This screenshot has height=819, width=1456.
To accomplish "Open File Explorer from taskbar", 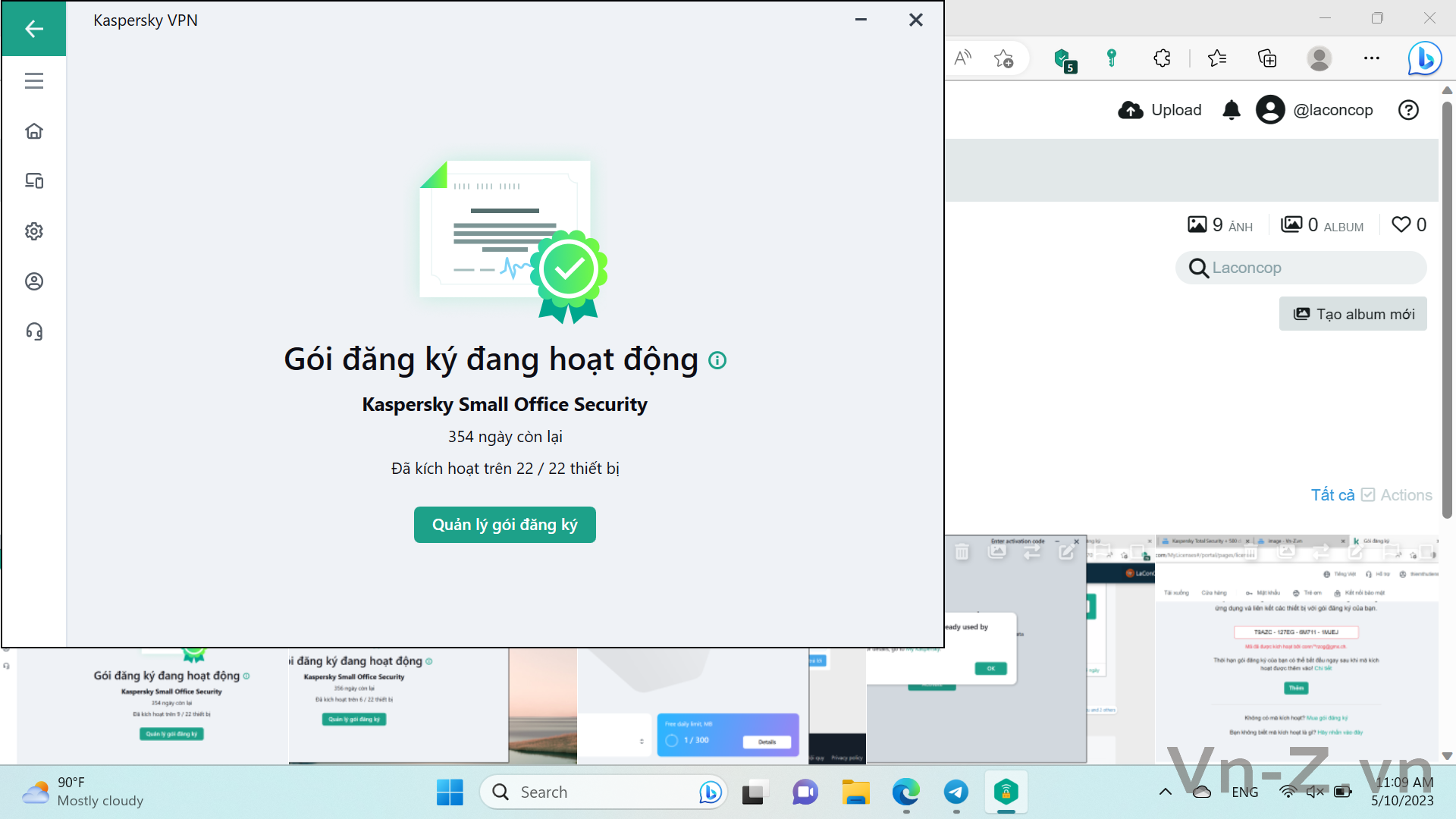I will [855, 792].
